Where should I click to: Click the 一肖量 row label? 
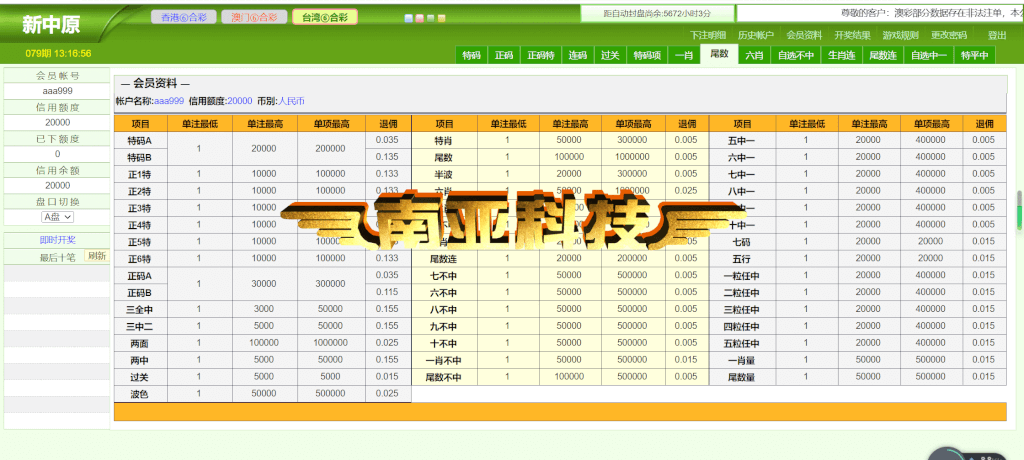pos(742,361)
